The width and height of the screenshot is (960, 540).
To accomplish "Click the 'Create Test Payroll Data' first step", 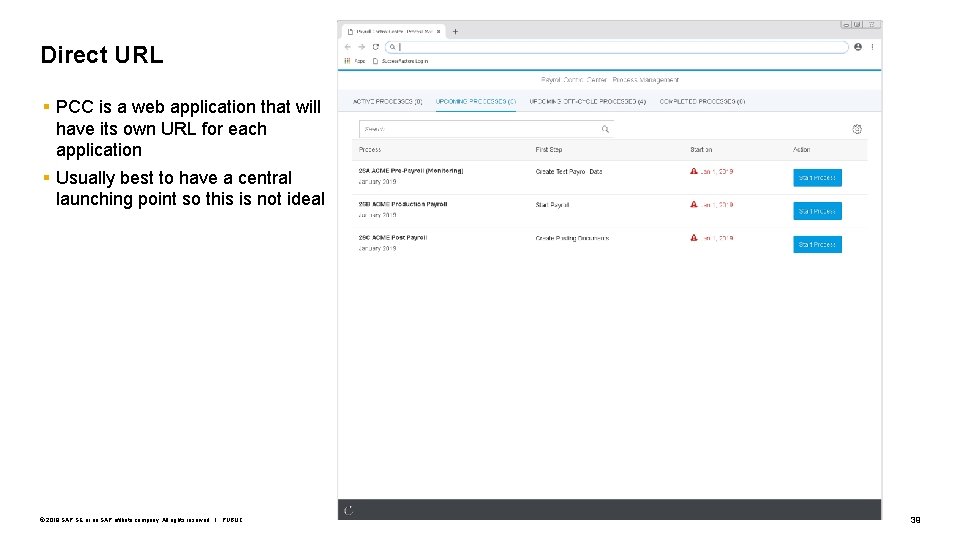I will point(569,172).
